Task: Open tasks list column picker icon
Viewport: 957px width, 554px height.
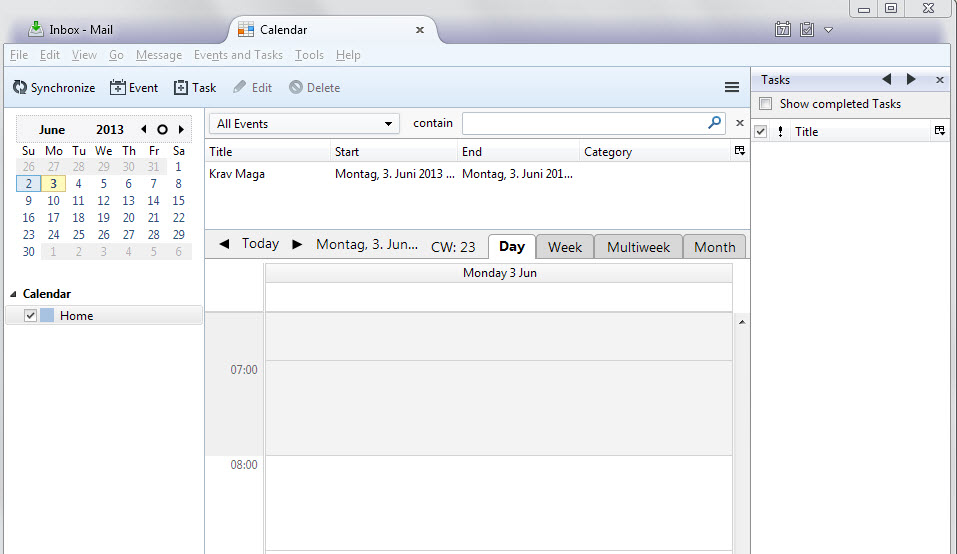Action: tap(939, 131)
